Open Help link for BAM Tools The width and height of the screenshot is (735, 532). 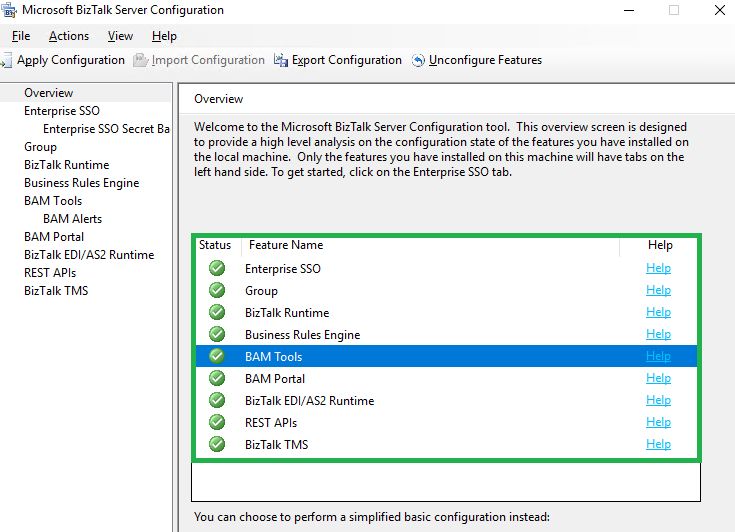click(x=658, y=356)
